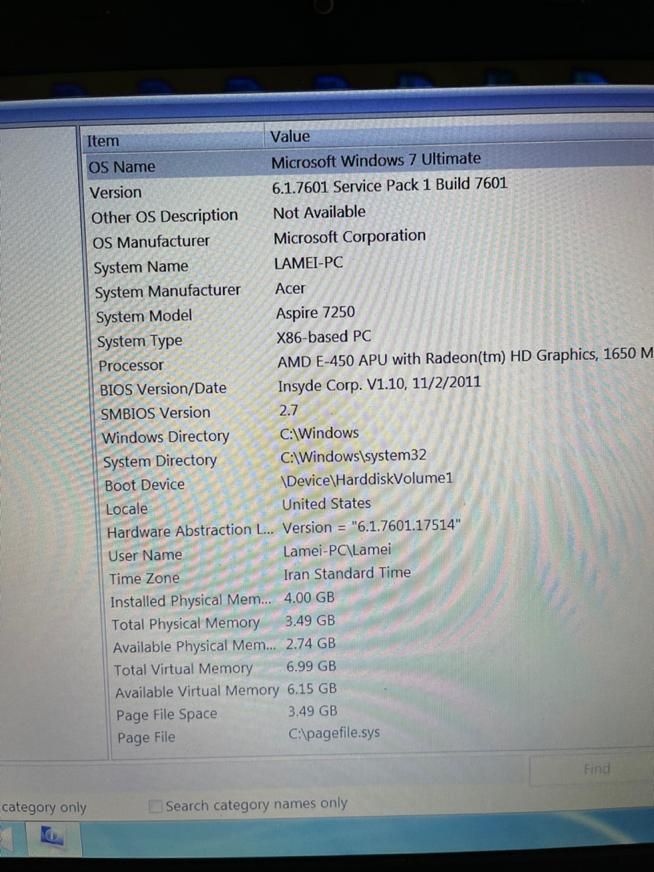Click the Not Available value
The width and height of the screenshot is (654, 872).
click(x=319, y=212)
